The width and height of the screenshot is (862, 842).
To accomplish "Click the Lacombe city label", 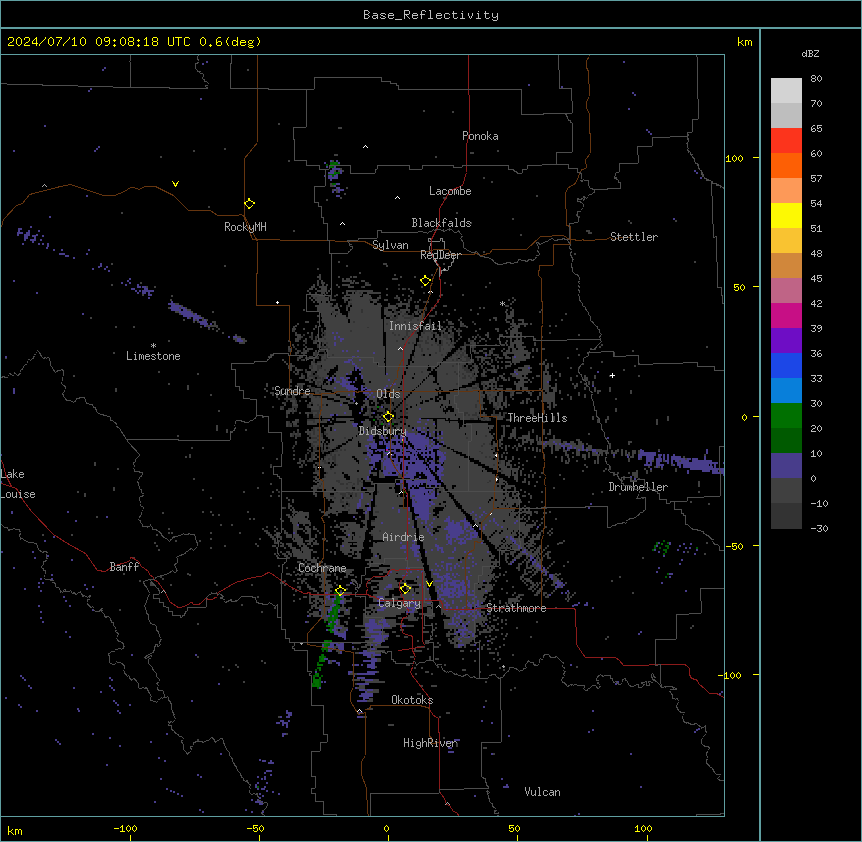I will click(x=450, y=191).
